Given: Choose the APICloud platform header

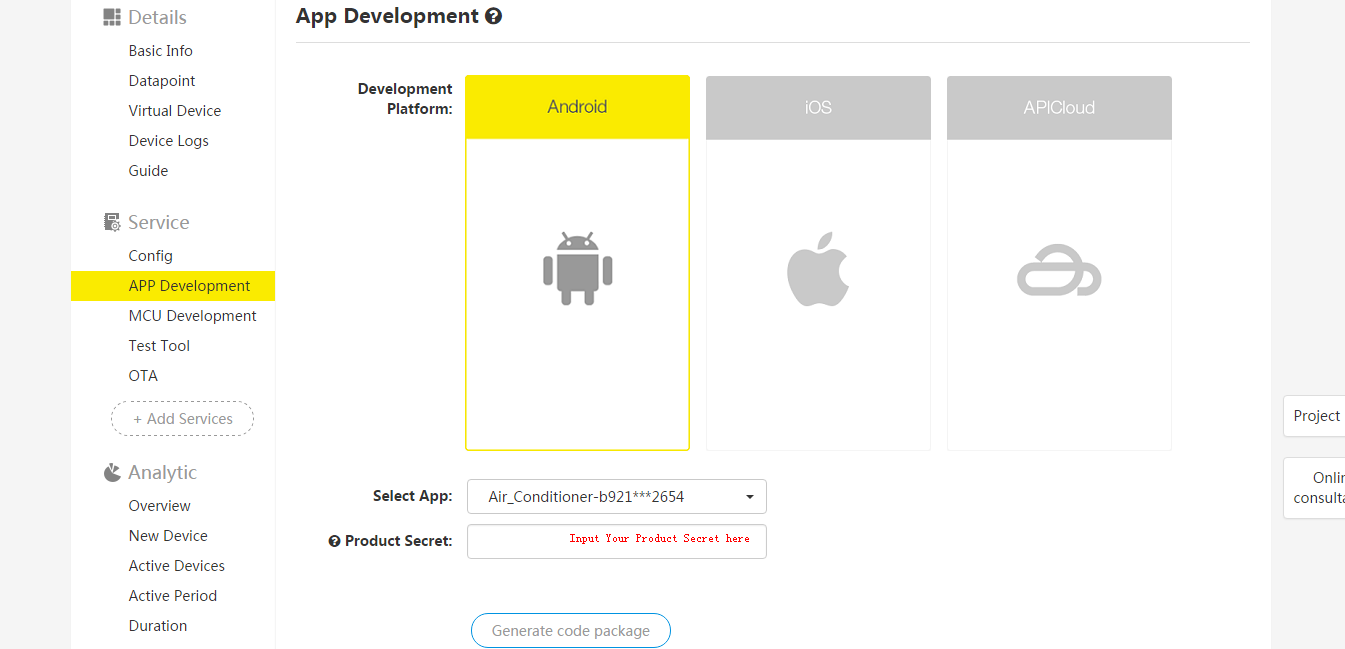Looking at the screenshot, I should click(x=1059, y=107).
